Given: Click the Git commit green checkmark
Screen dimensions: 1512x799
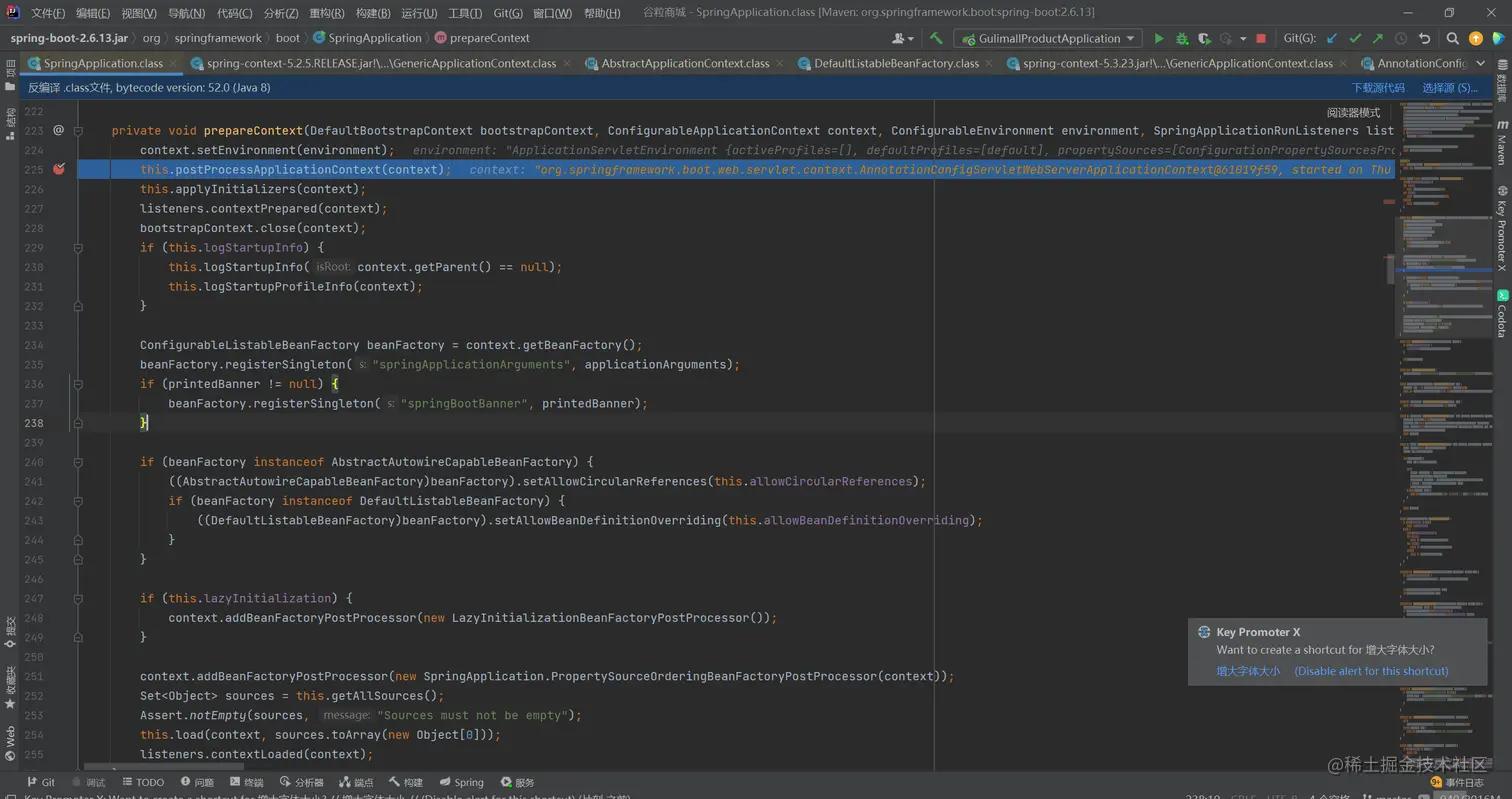Looking at the screenshot, I should [1355, 38].
